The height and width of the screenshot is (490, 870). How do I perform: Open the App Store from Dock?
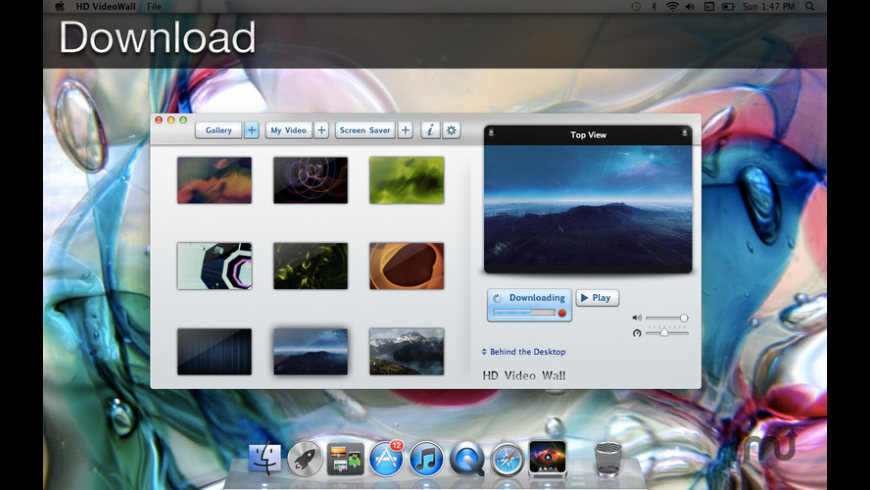click(x=386, y=458)
